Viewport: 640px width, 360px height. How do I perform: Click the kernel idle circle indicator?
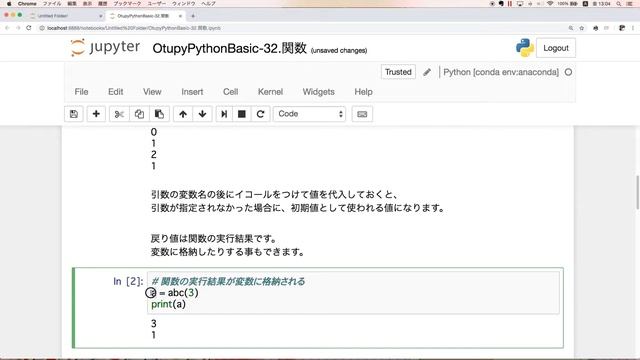(568, 72)
